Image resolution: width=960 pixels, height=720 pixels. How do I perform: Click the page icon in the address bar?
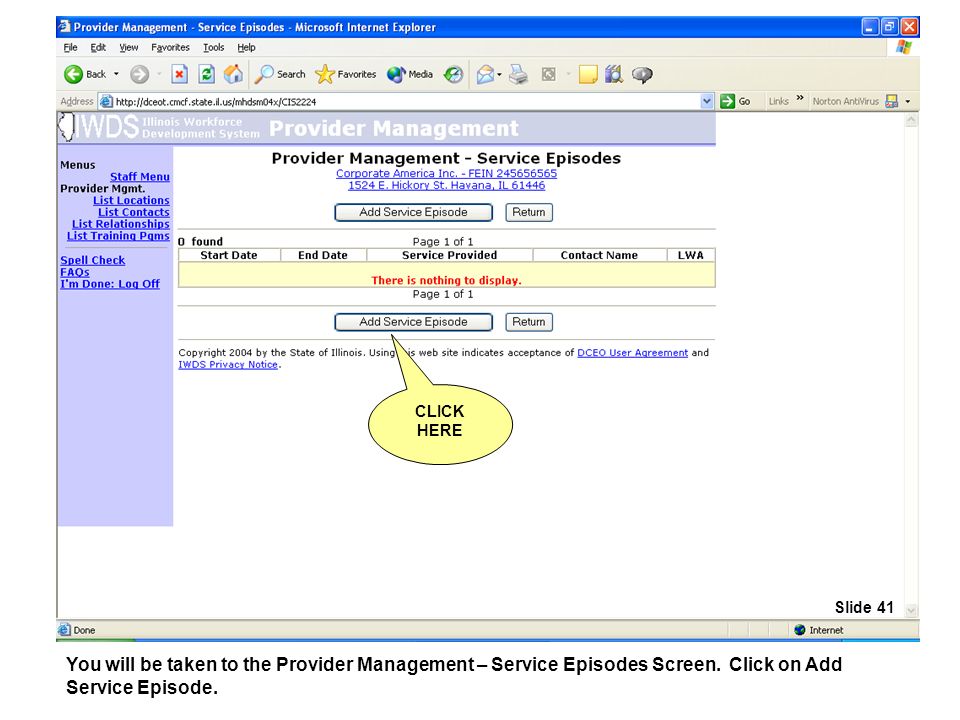click(x=107, y=102)
